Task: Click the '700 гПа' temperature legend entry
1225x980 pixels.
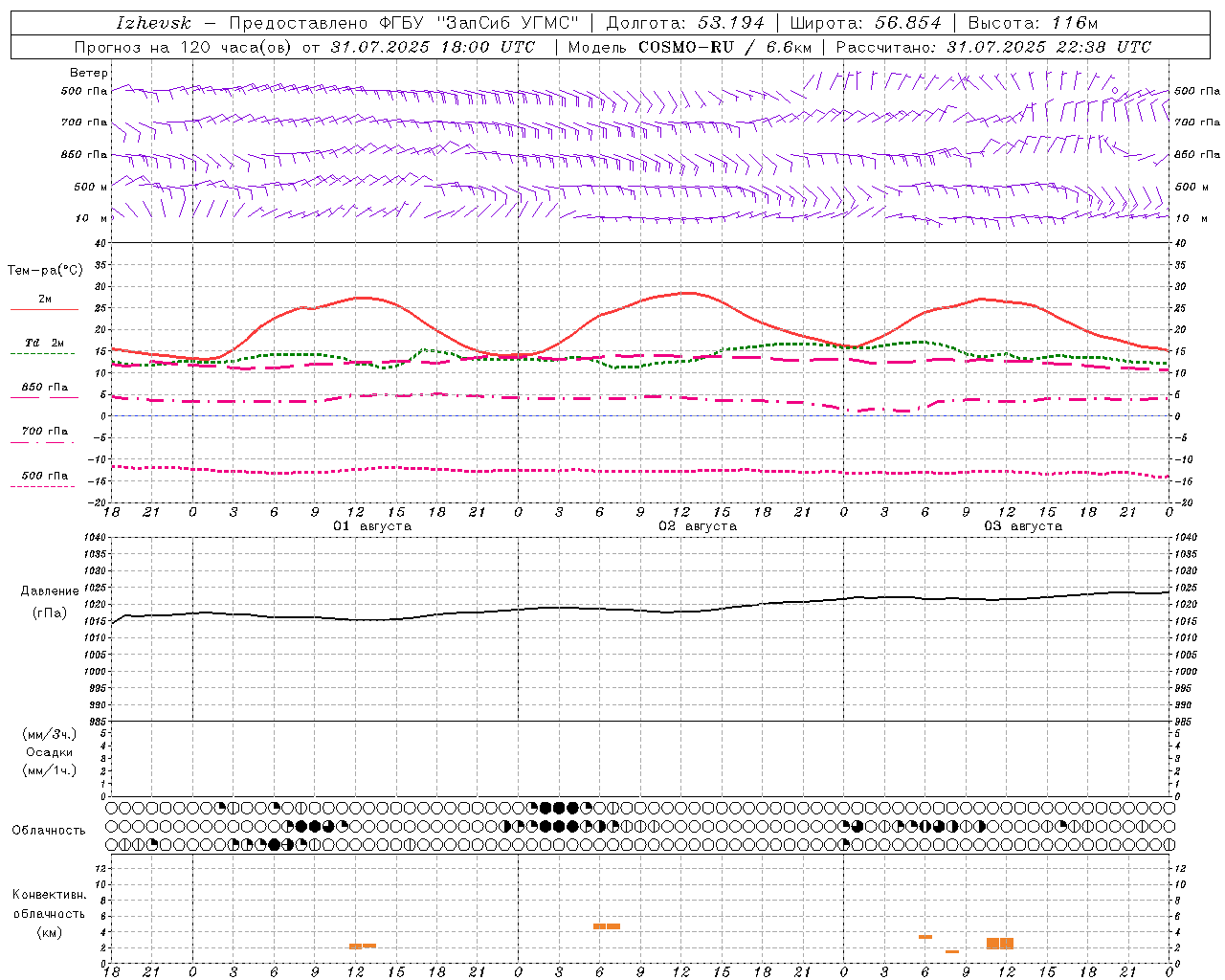Action: point(44,432)
